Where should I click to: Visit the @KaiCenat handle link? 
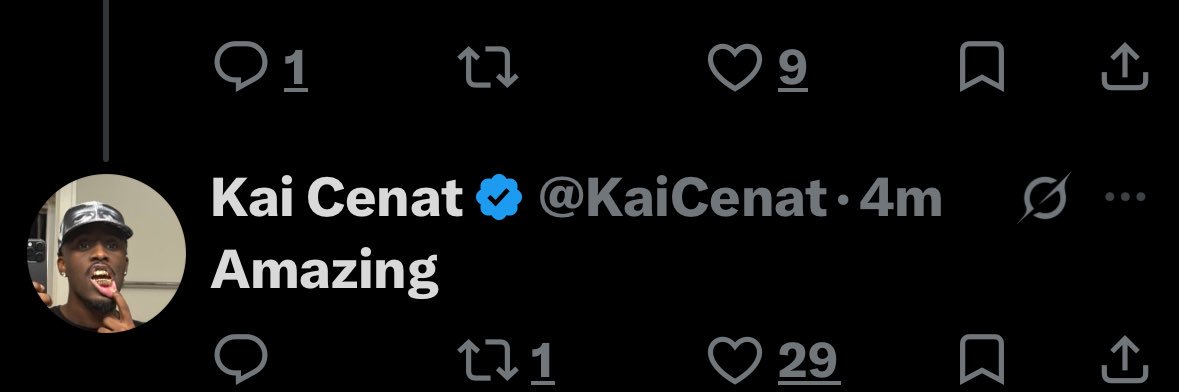click(x=682, y=199)
